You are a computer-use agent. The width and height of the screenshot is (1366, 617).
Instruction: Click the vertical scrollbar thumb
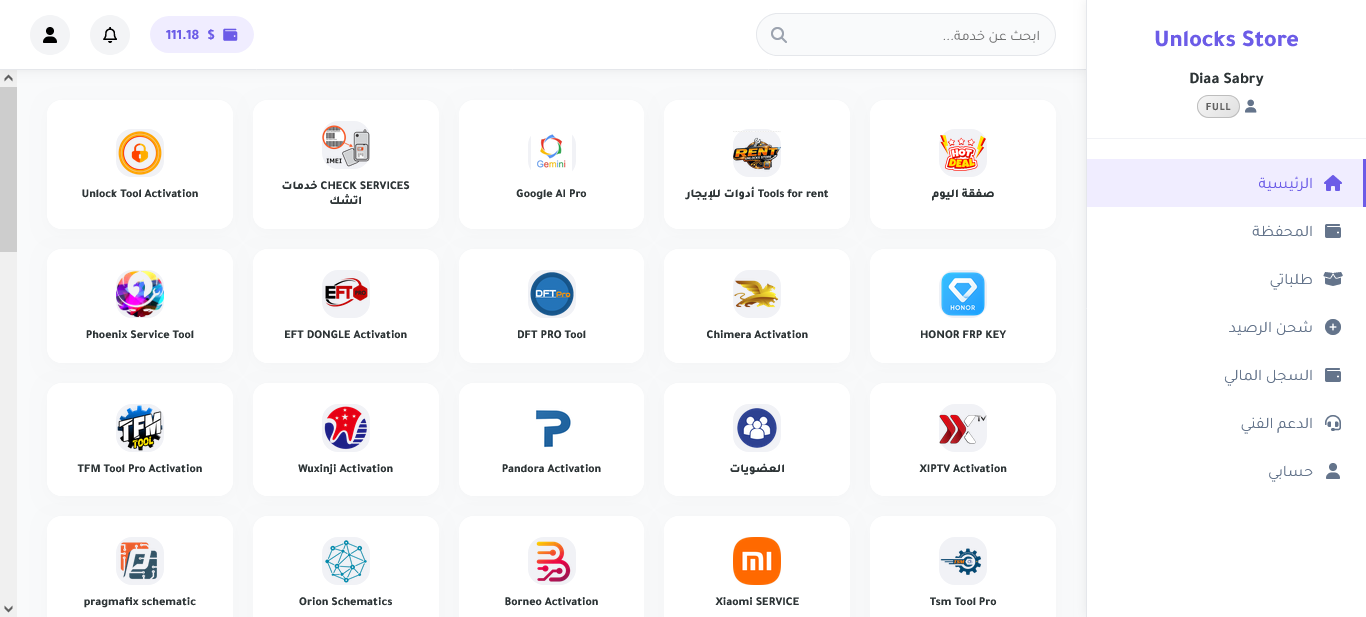tap(8, 169)
